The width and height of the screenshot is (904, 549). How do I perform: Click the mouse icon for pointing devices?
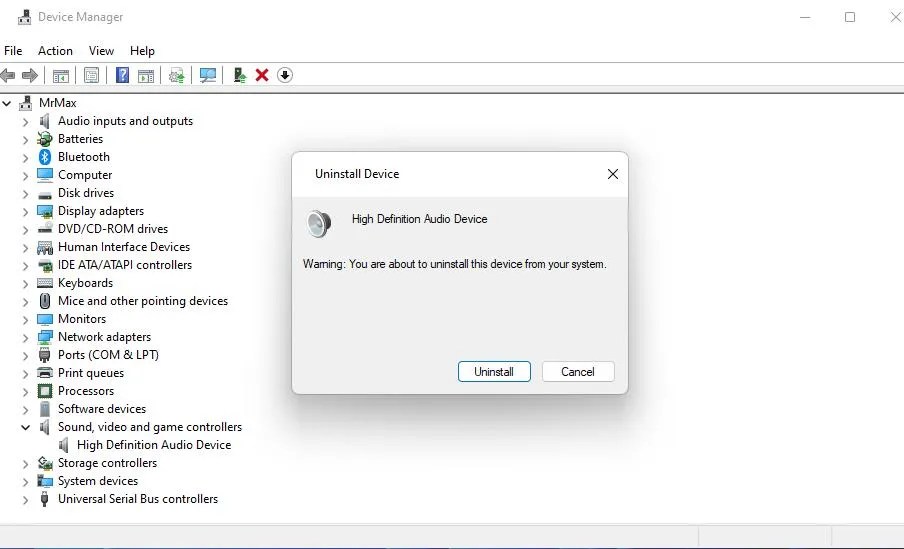pyautogui.click(x=44, y=301)
